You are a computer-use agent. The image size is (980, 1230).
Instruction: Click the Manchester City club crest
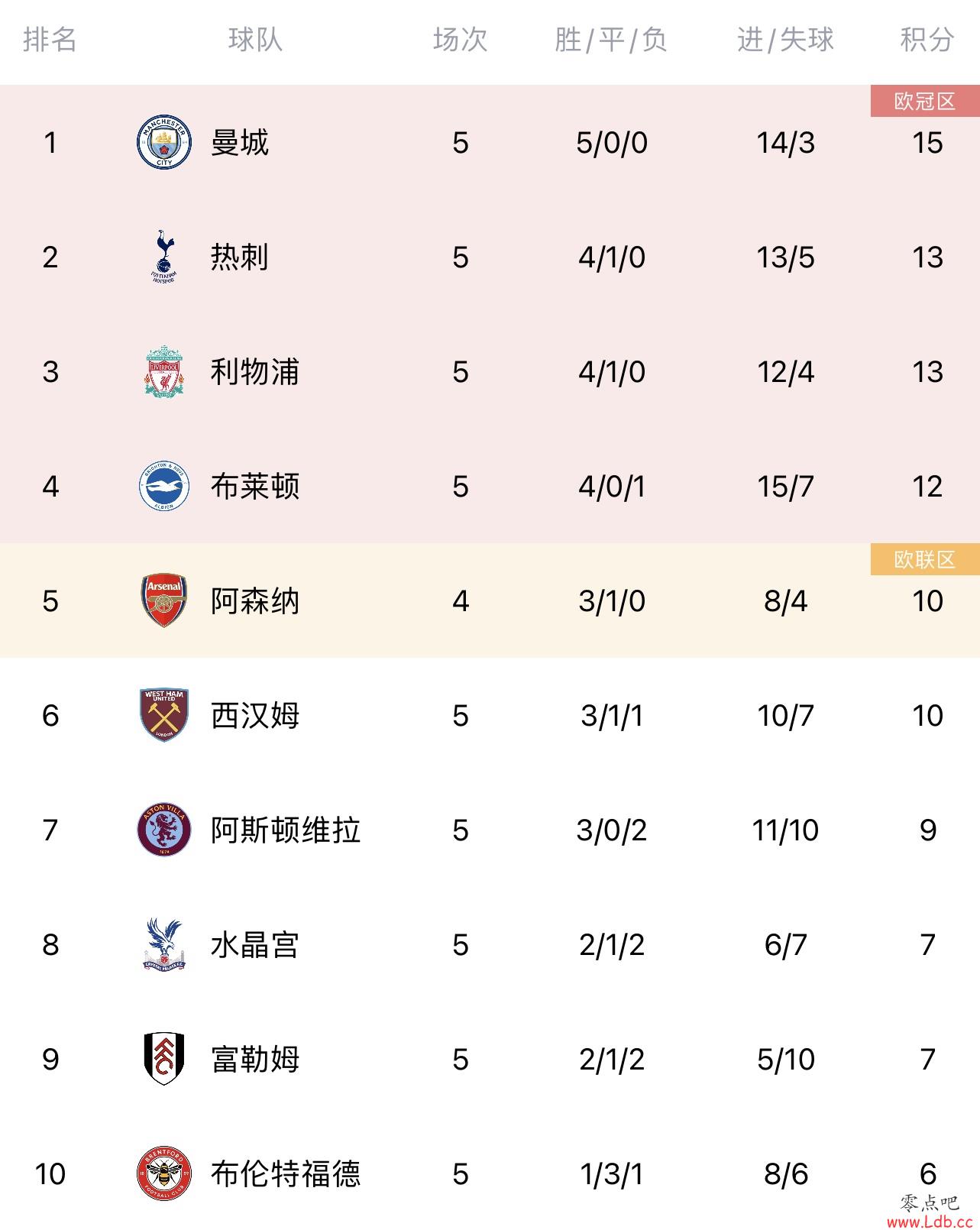163,143
